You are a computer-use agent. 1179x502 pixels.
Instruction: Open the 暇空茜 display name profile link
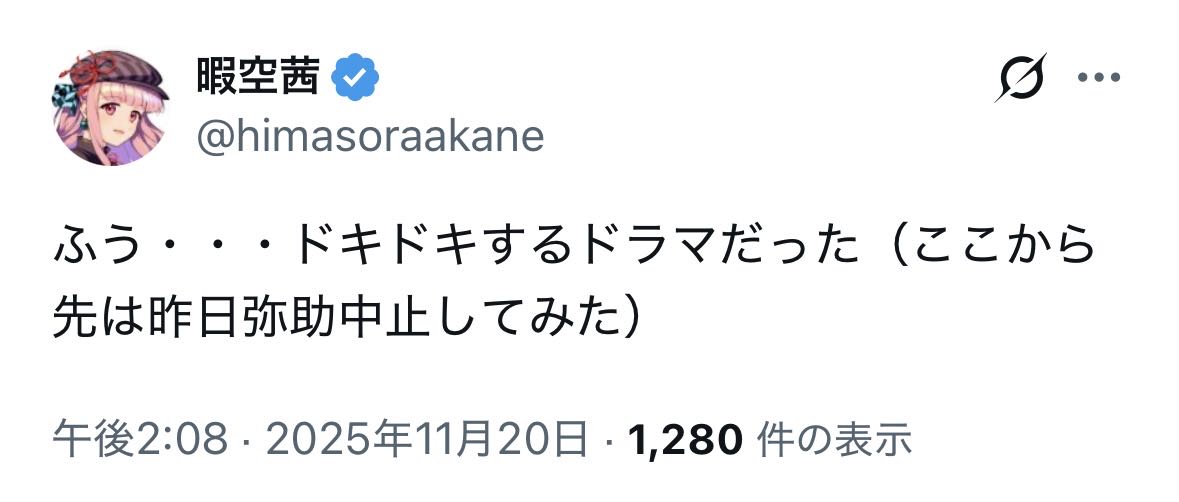tap(258, 77)
